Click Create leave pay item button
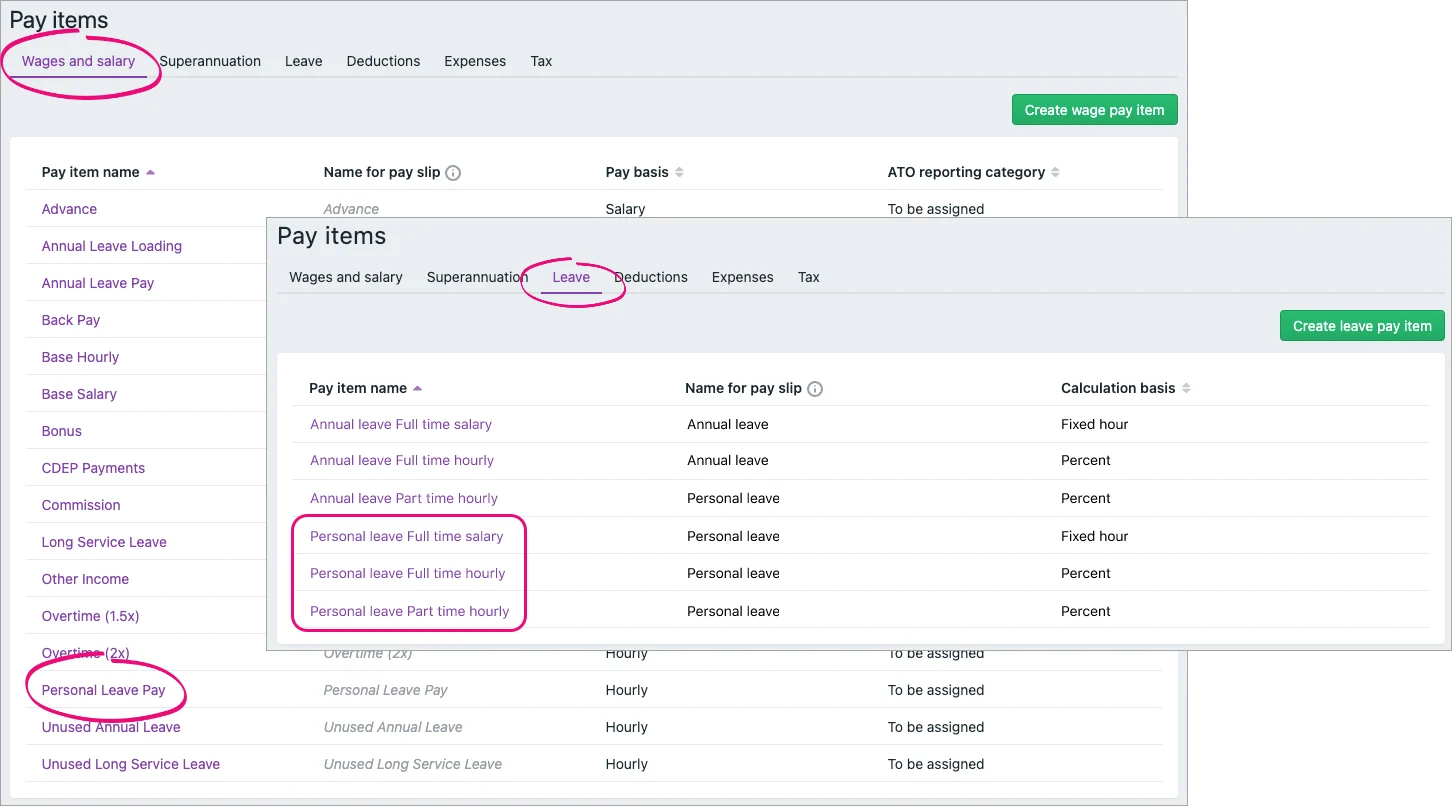This screenshot has width=1452, height=806. (1362, 326)
